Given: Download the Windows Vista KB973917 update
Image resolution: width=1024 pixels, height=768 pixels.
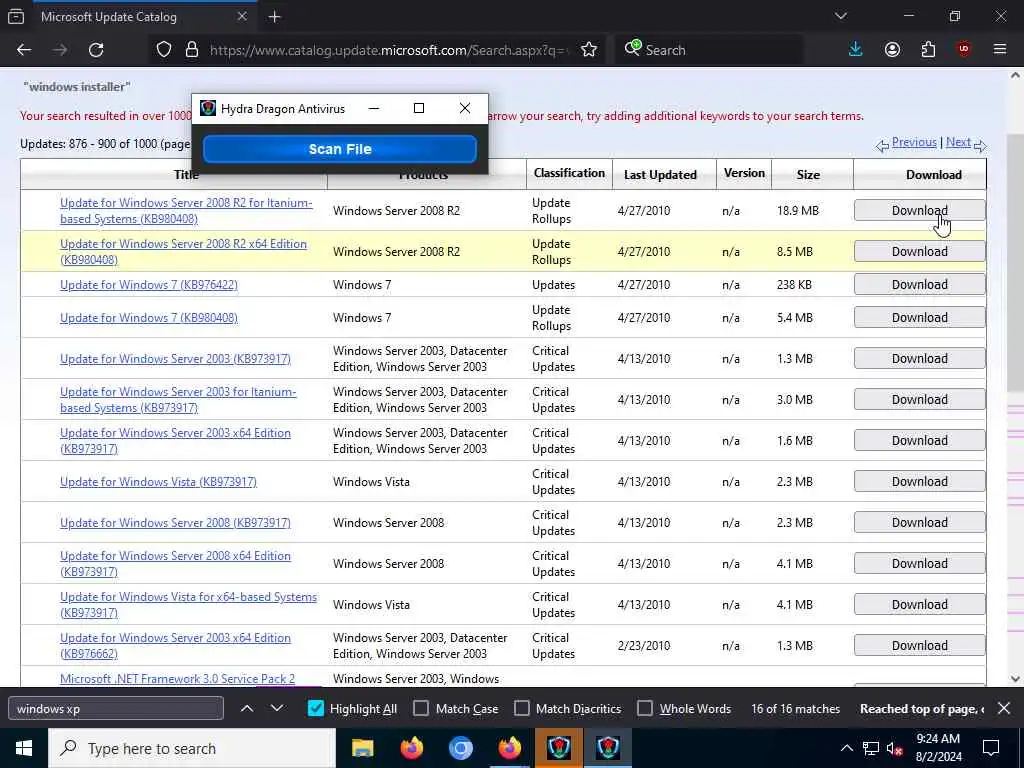Looking at the screenshot, I should tap(920, 481).
